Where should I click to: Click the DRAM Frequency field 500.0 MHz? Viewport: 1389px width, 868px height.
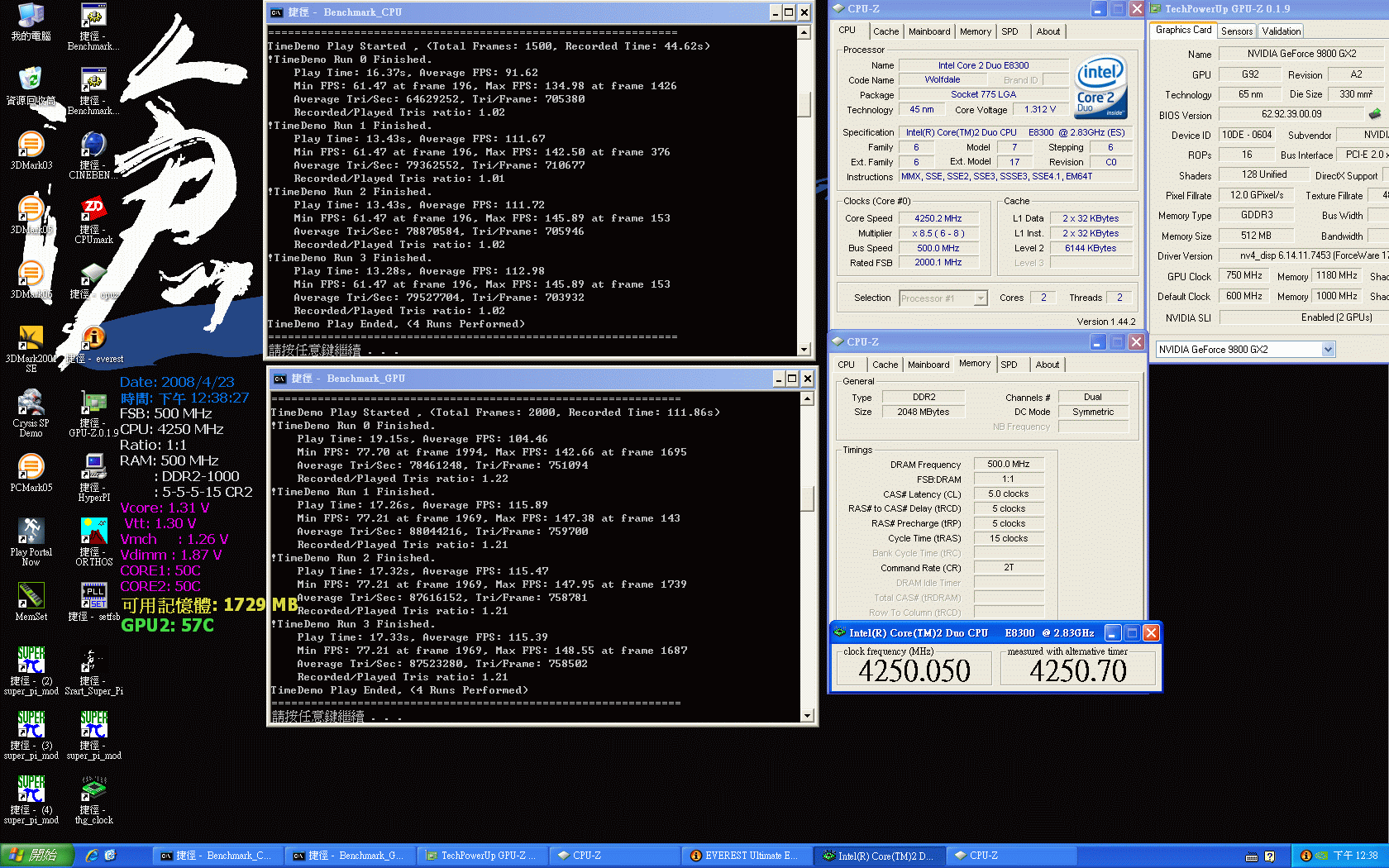(1009, 464)
